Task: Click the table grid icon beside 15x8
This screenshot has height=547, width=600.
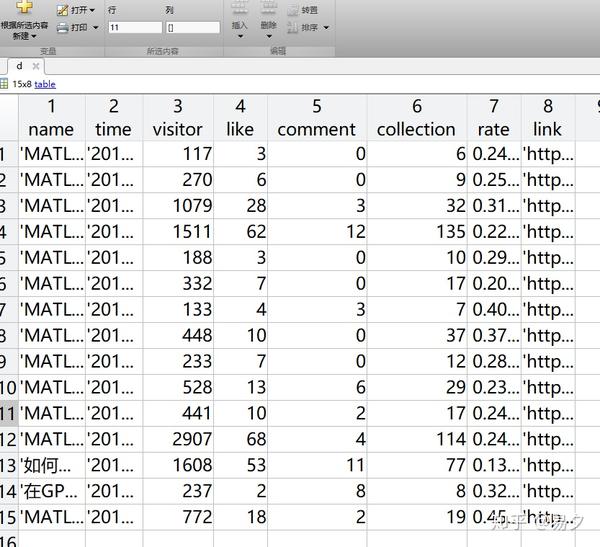Action: (x=4, y=84)
